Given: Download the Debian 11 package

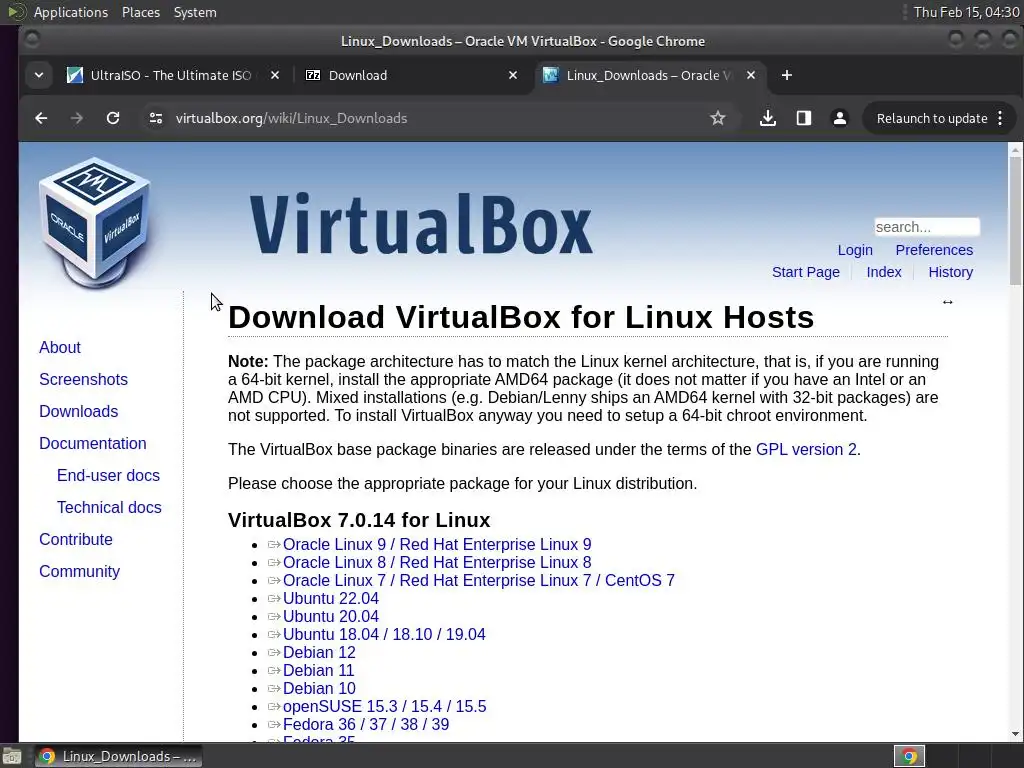Looking at the screenshot, I should [318, 670].
